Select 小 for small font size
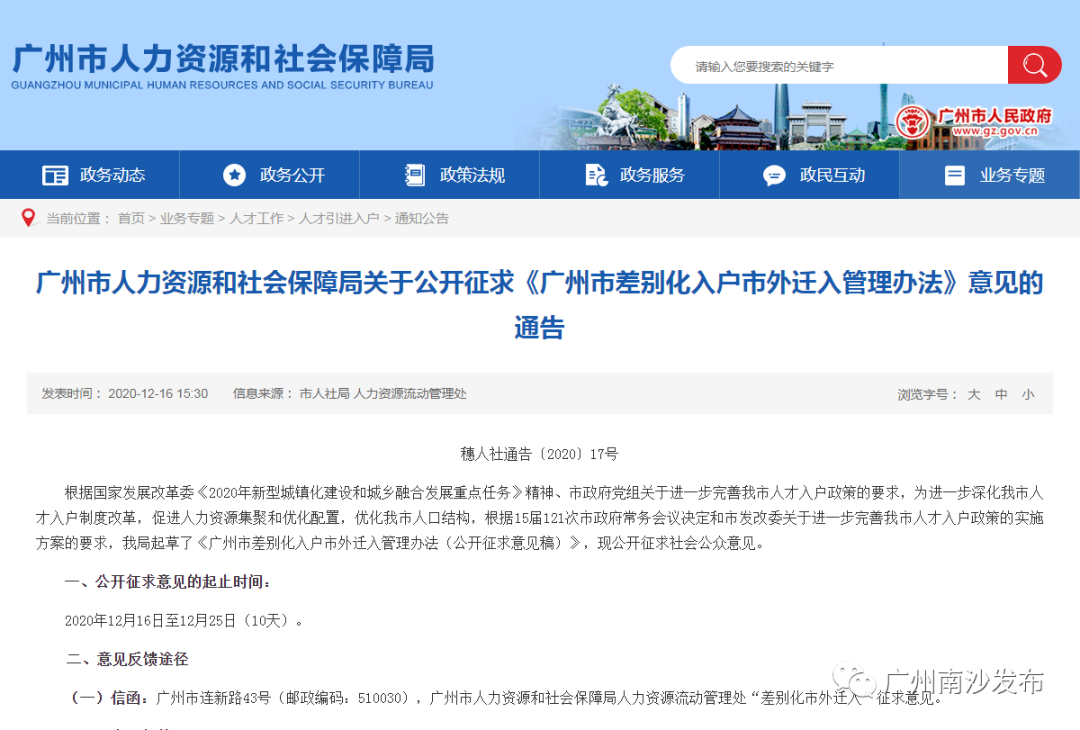 click(x=1028, y=394)
